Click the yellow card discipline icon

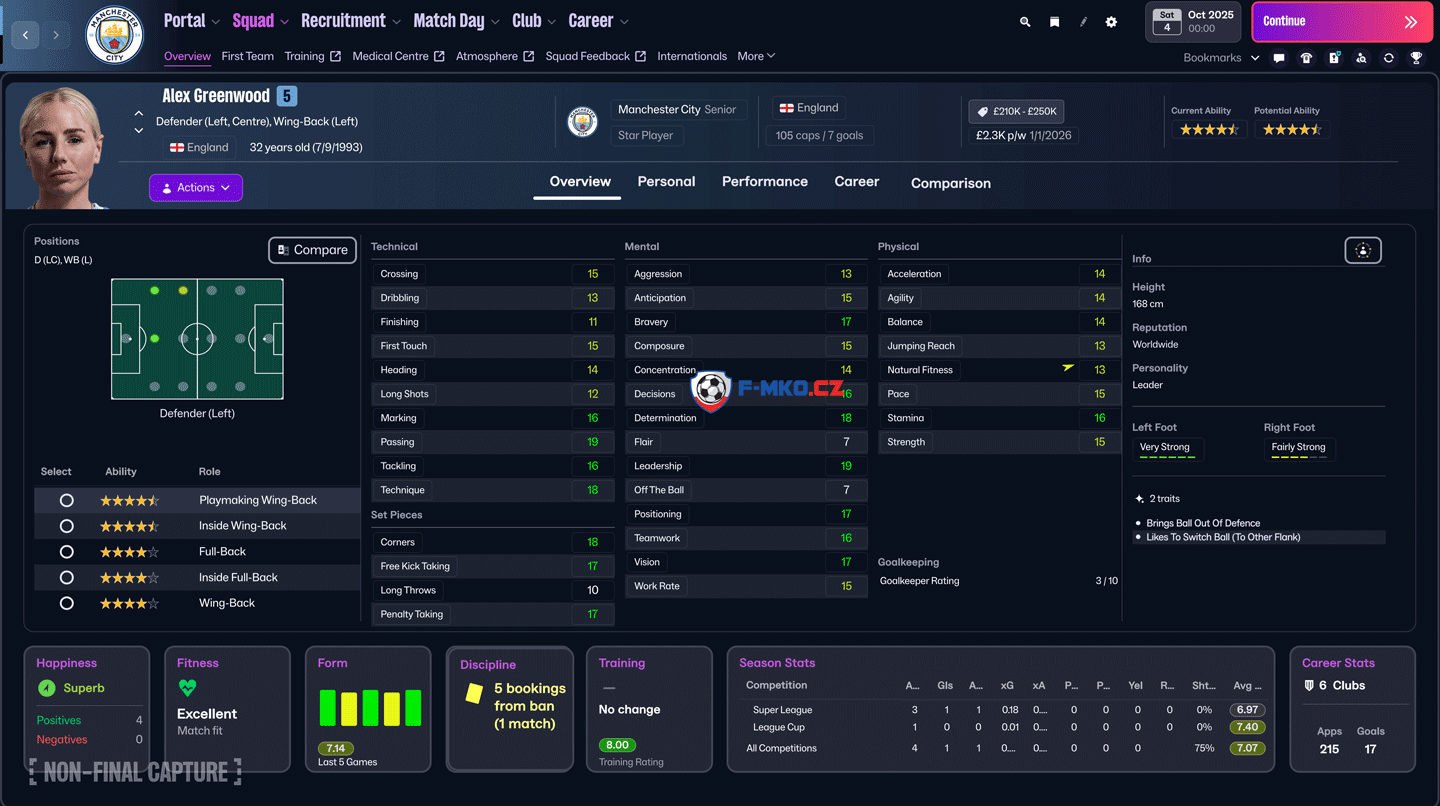click(x=474, y=693)
